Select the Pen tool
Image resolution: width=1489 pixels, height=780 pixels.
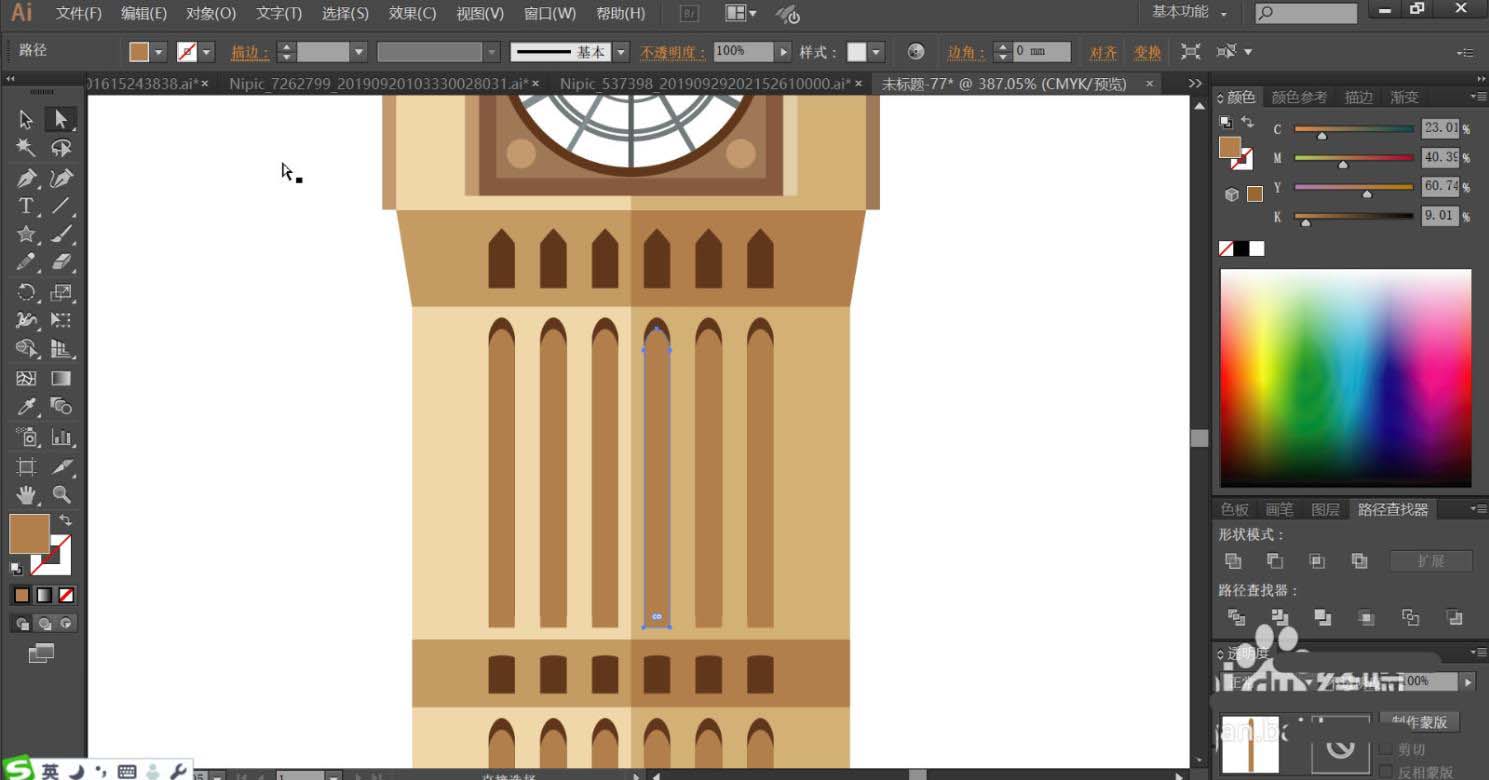[26, 178]
